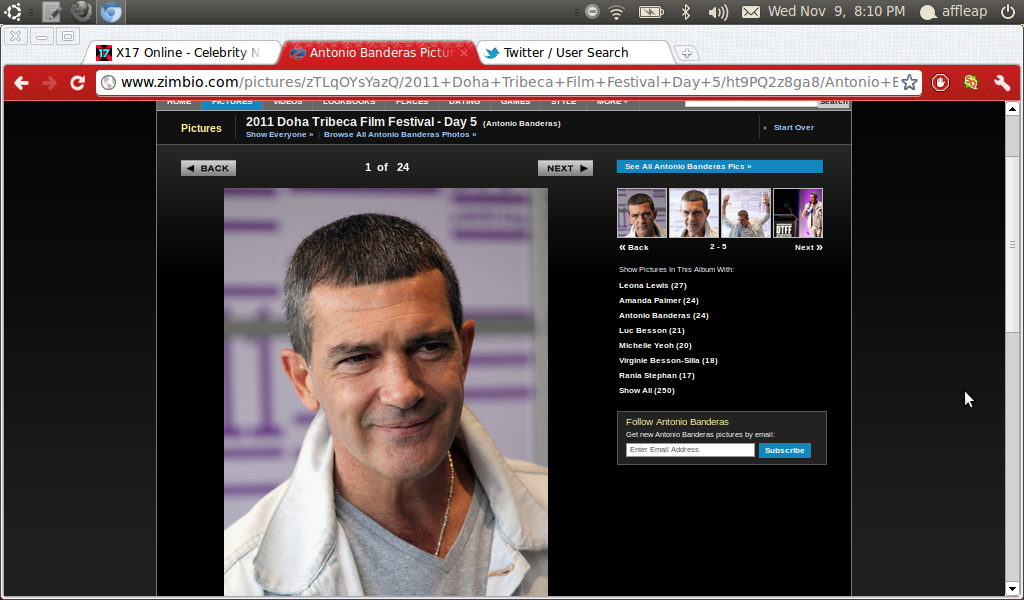Open the Wi-Fi network indicator
Screen dimensions: 1024x600
tap(616, 12)
